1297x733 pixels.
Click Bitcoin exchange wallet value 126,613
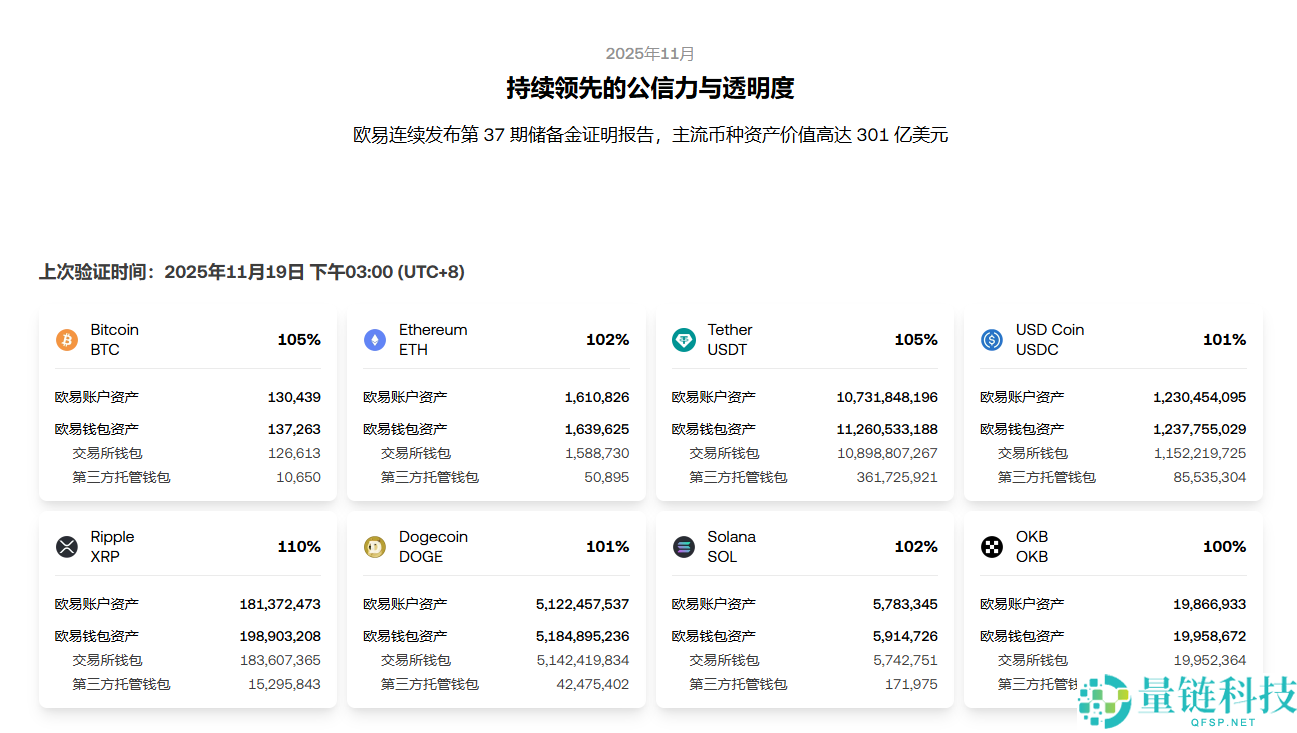294,453
